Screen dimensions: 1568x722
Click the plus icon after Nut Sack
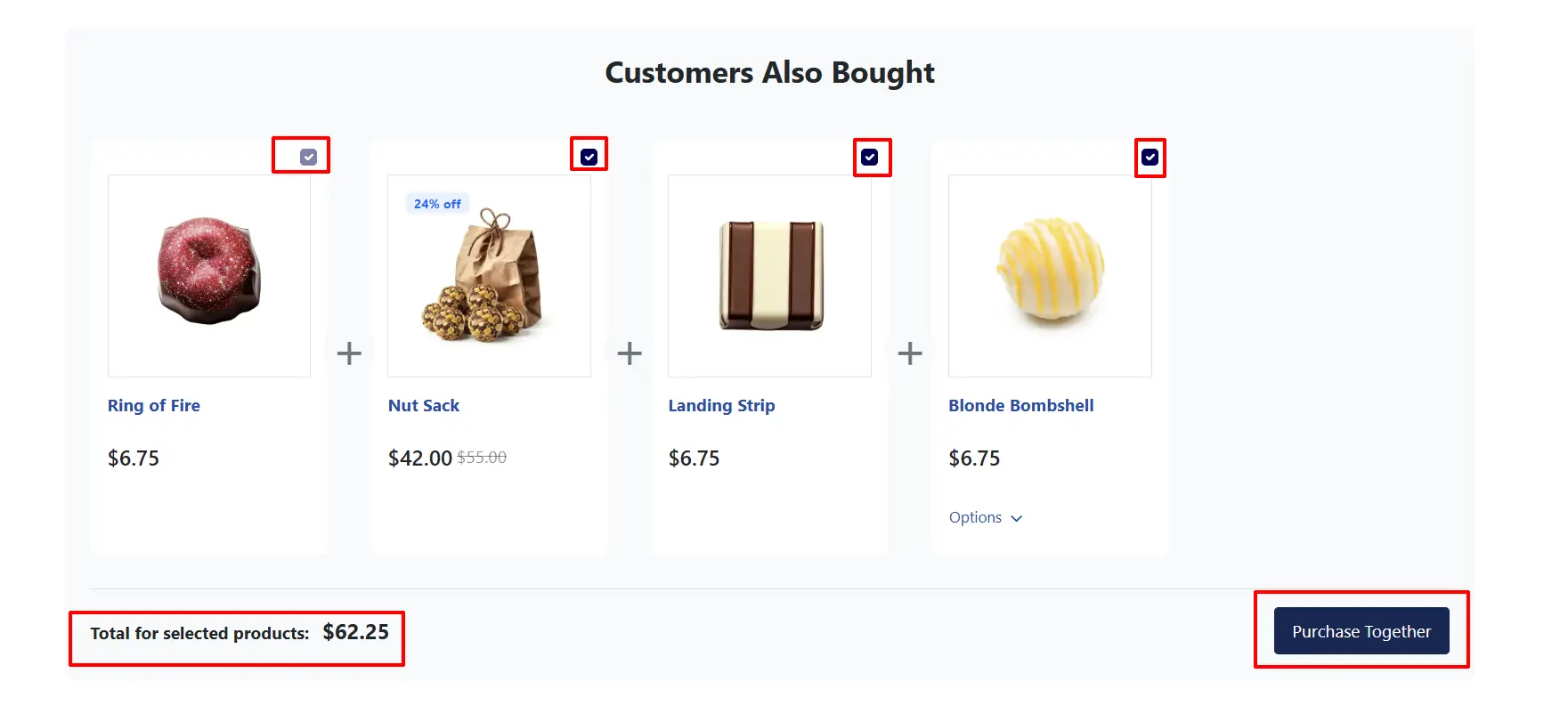pos(630,353)
